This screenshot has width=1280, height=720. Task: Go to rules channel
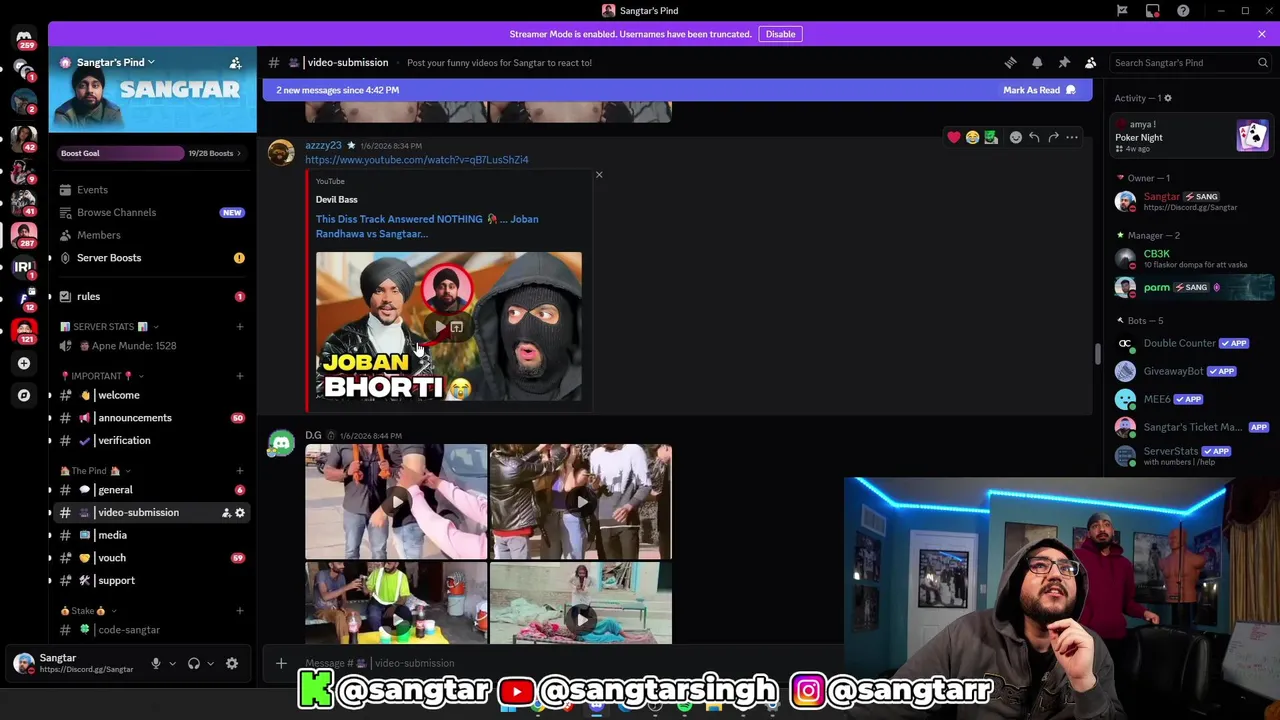point(152,297)
